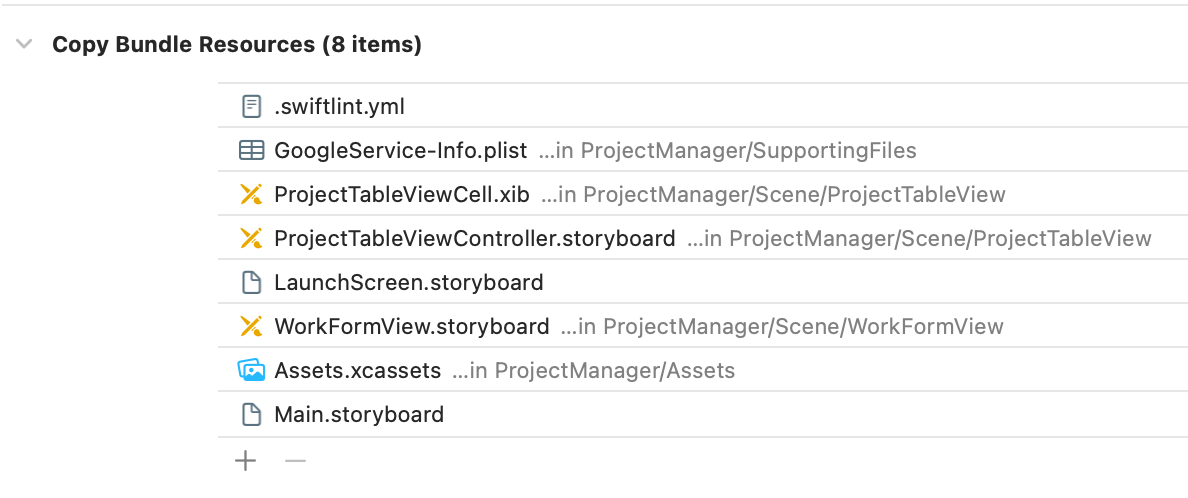Remove selected resource with minus button
The image size is (1188, 498).
point(295,461)
